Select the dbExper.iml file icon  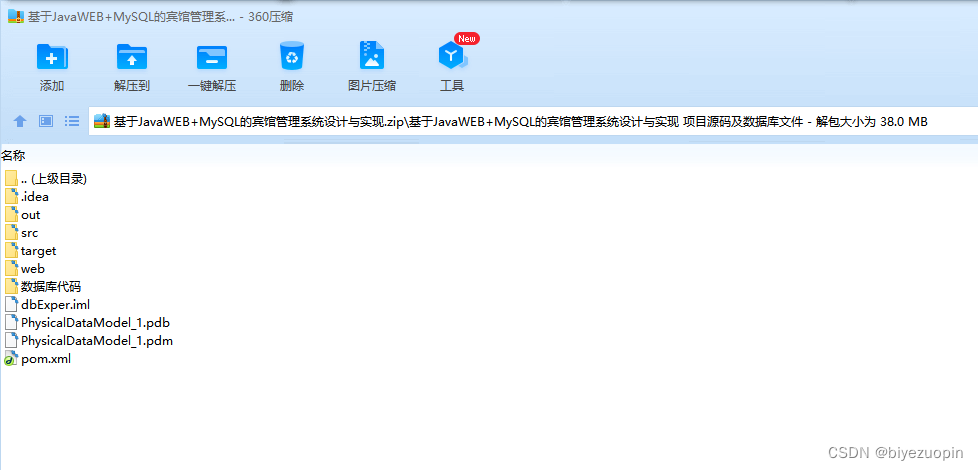coord(11,305)
